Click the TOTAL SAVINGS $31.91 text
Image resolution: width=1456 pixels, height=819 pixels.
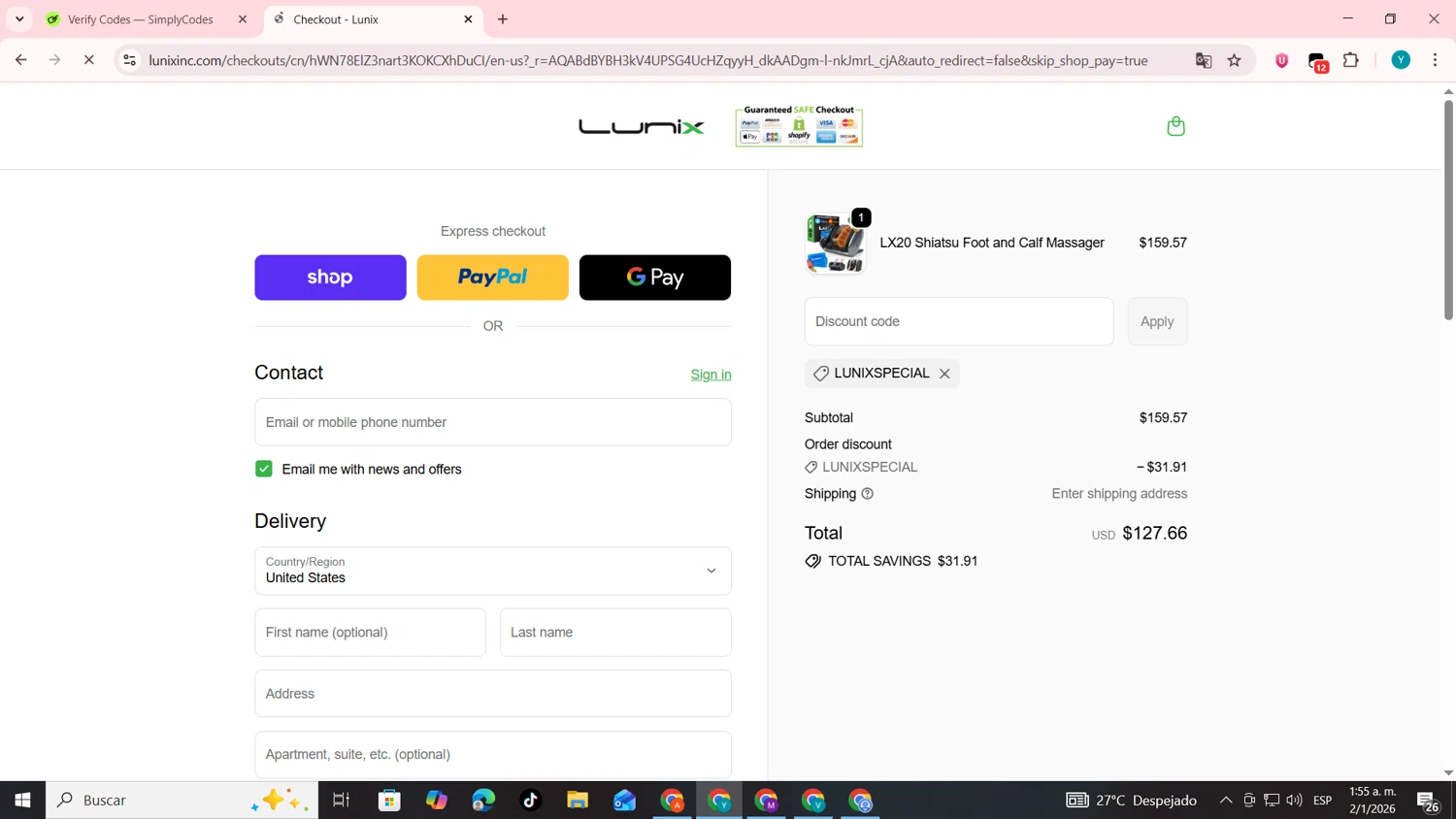tap(903, 561)
